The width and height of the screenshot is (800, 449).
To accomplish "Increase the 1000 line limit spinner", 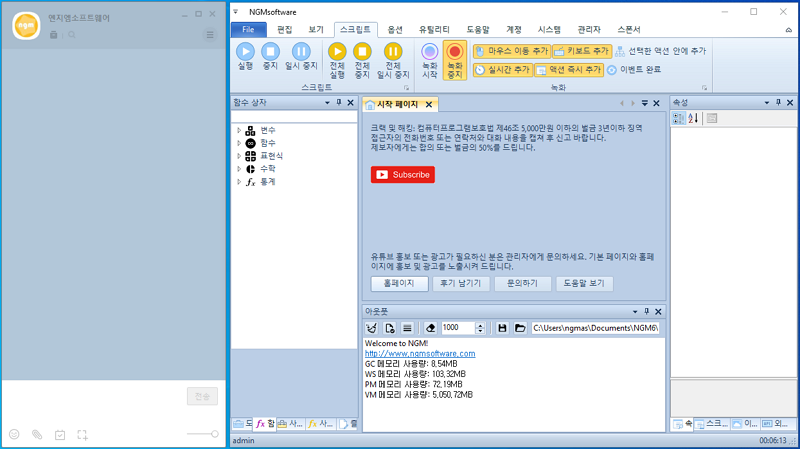I will point(480,325).
